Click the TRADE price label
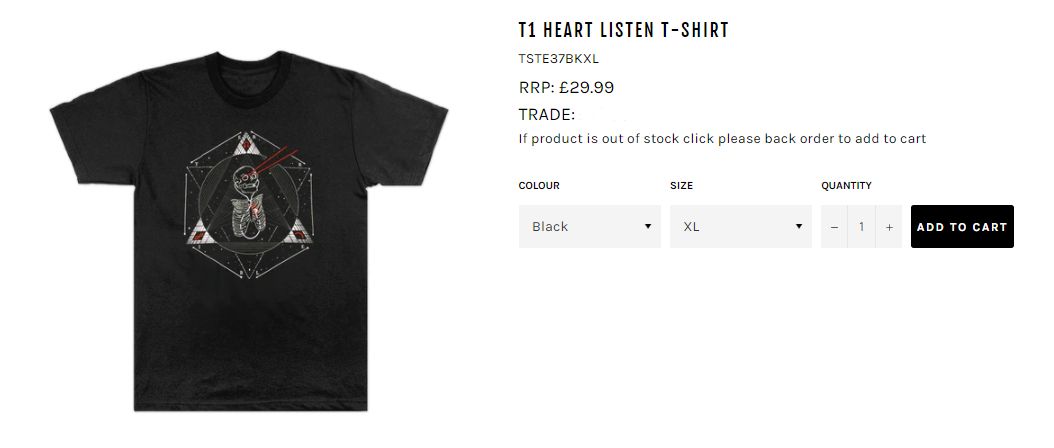 [x=546, y=114]
